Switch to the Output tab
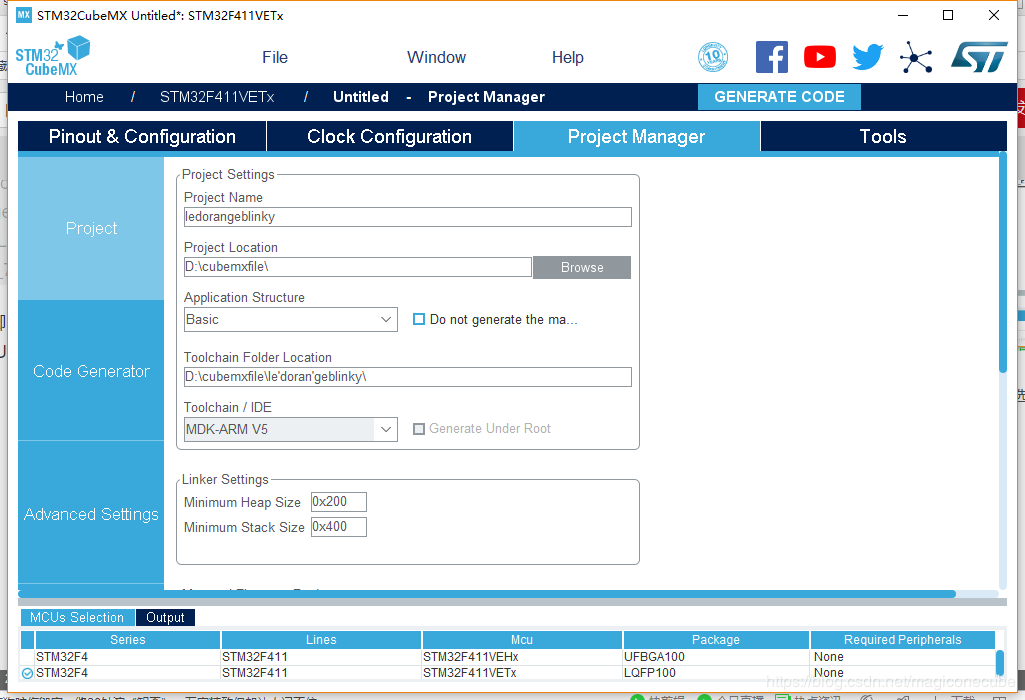Viewport: 1025px width, 700px height. coord(165,618)
